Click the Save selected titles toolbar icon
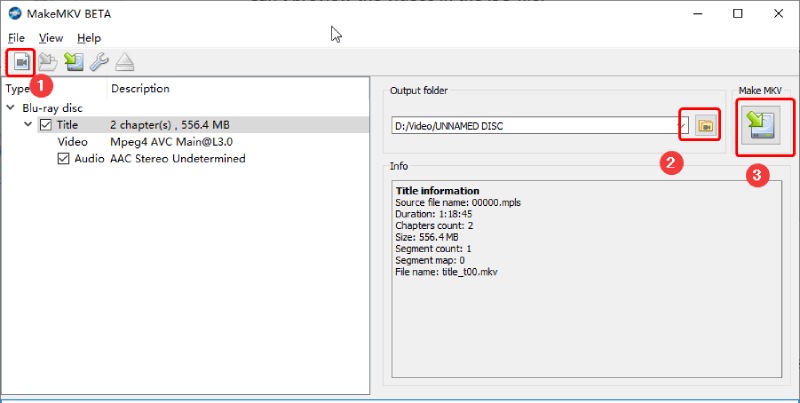 74,62
